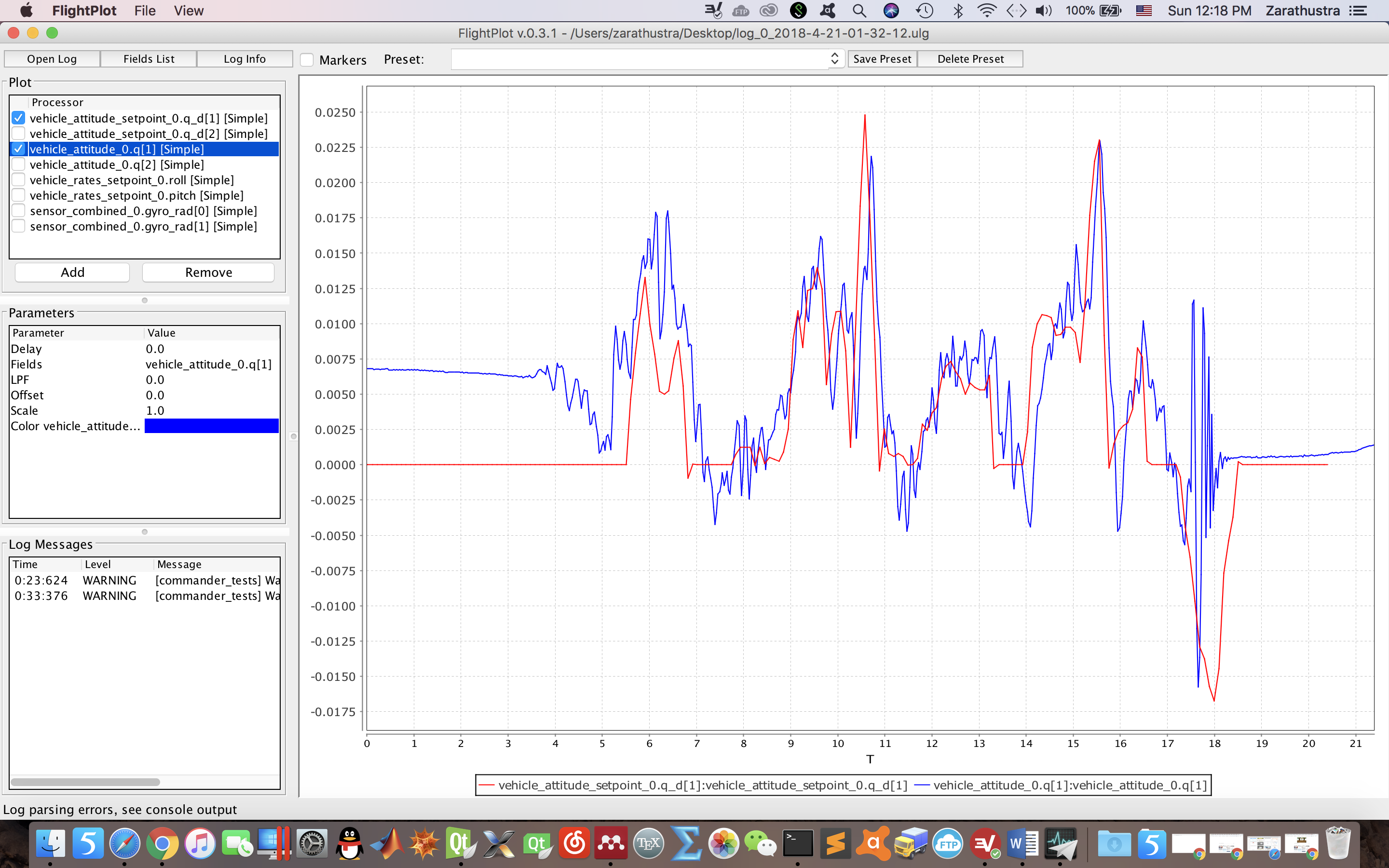Click the Save Preset button
This screenshot has width=1389, height=868.
[x=882, y=58]
